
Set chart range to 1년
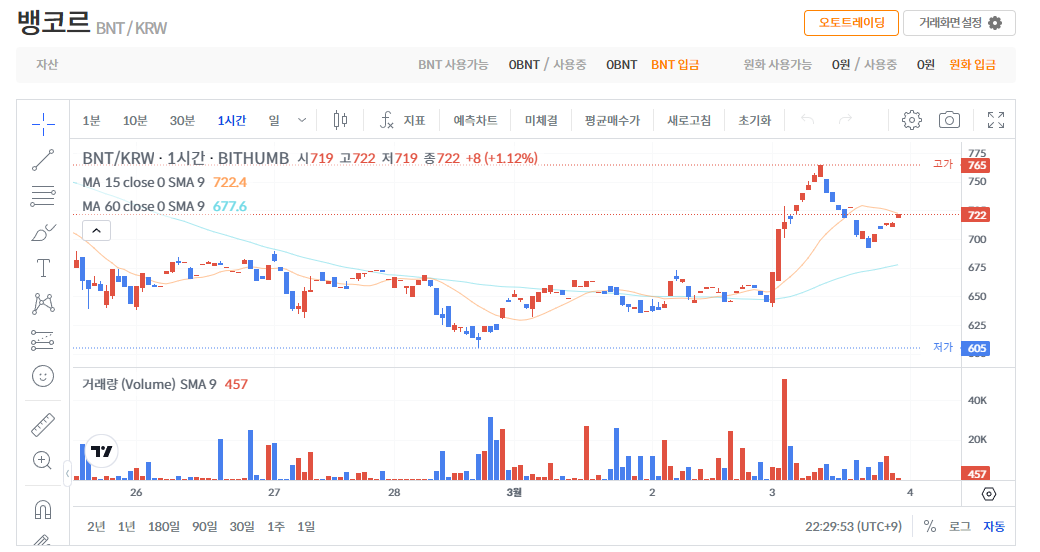[127, 526]
